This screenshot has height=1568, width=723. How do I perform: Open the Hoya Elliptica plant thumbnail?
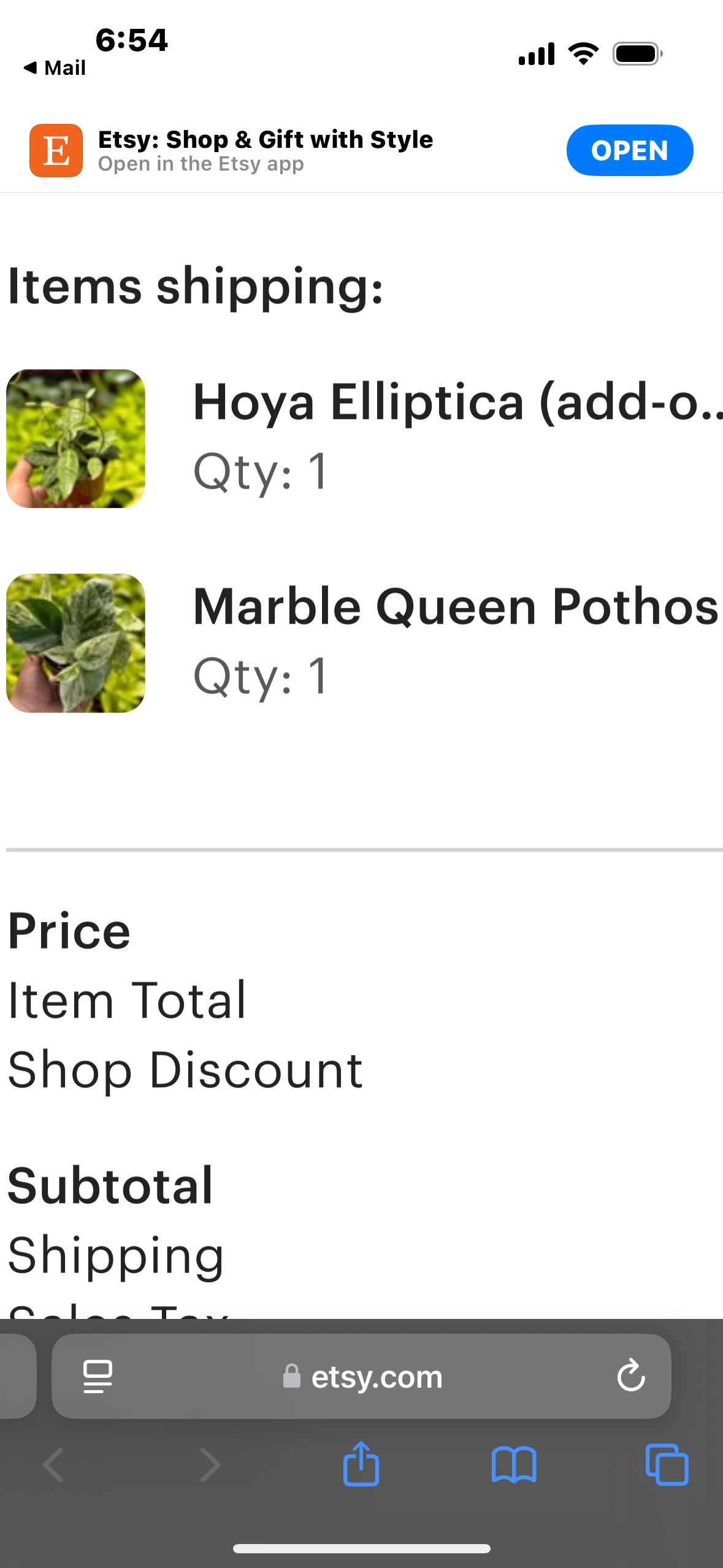point(75,439)
